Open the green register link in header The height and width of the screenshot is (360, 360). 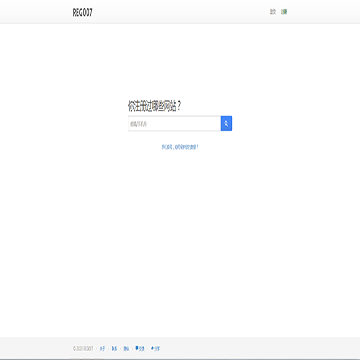(284, 12)
